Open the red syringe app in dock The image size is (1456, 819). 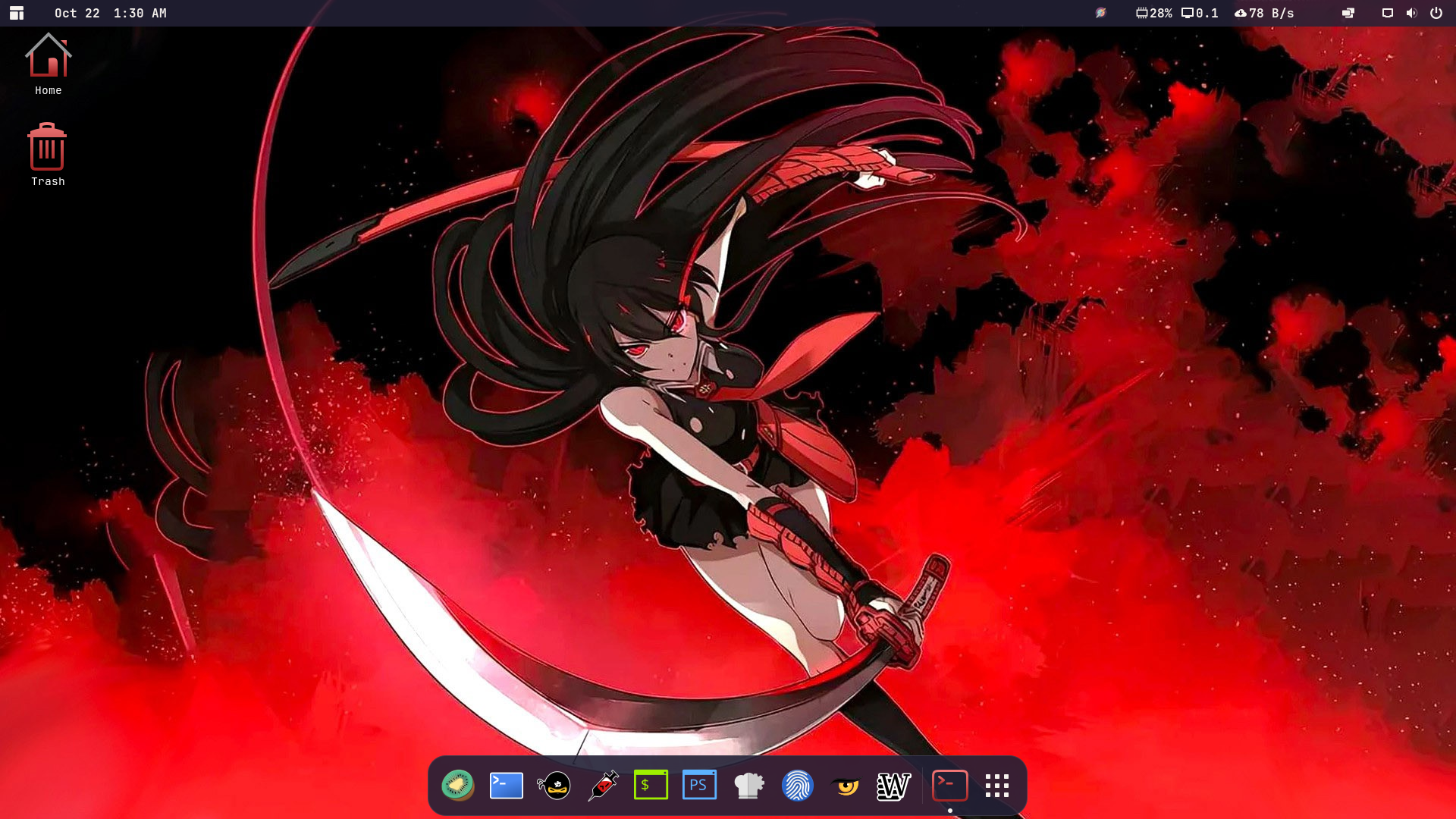603,785
